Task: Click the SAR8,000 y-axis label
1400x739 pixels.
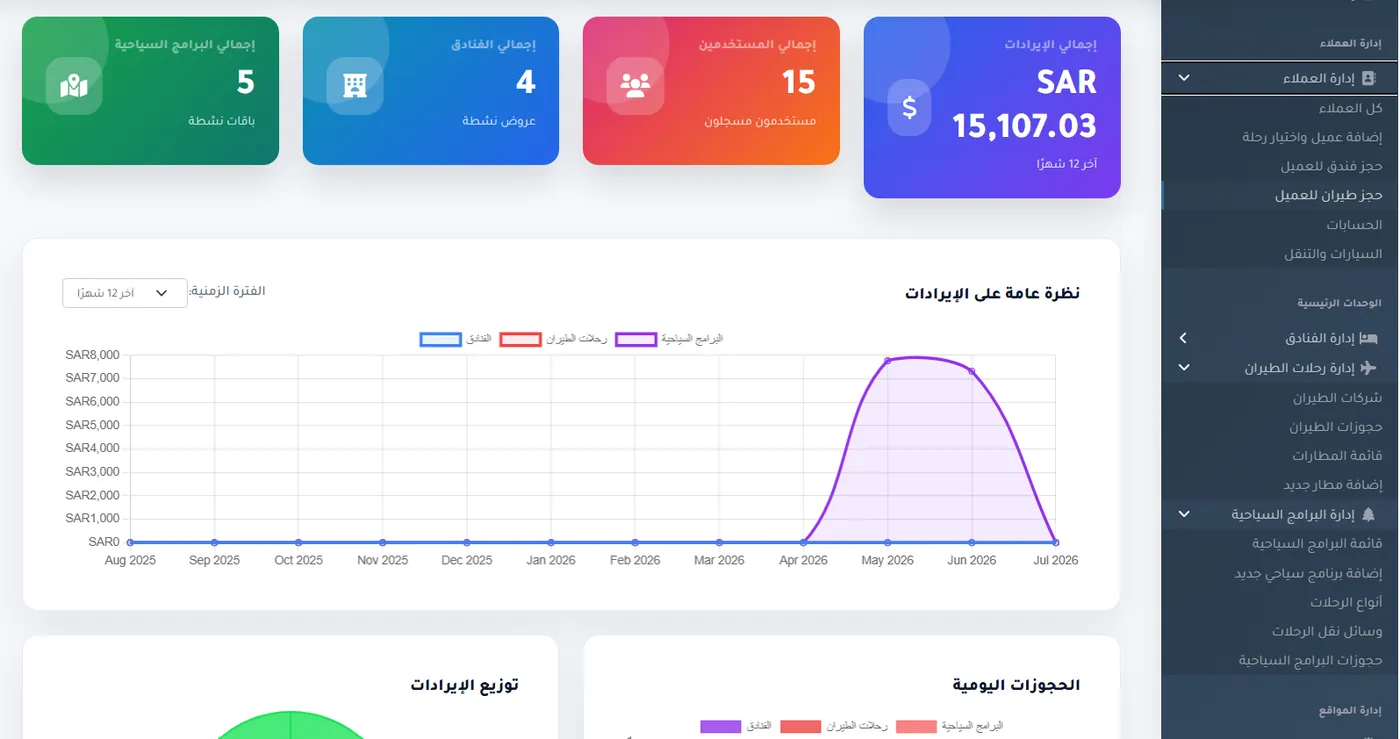Action: point(92,355)
